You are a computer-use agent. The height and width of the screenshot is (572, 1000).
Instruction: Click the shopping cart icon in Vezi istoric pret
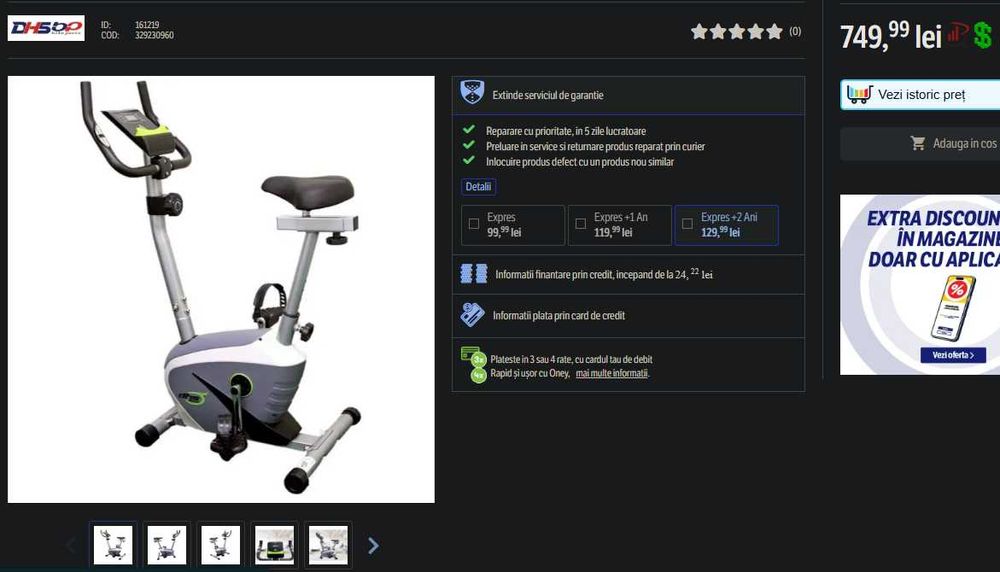859,94
